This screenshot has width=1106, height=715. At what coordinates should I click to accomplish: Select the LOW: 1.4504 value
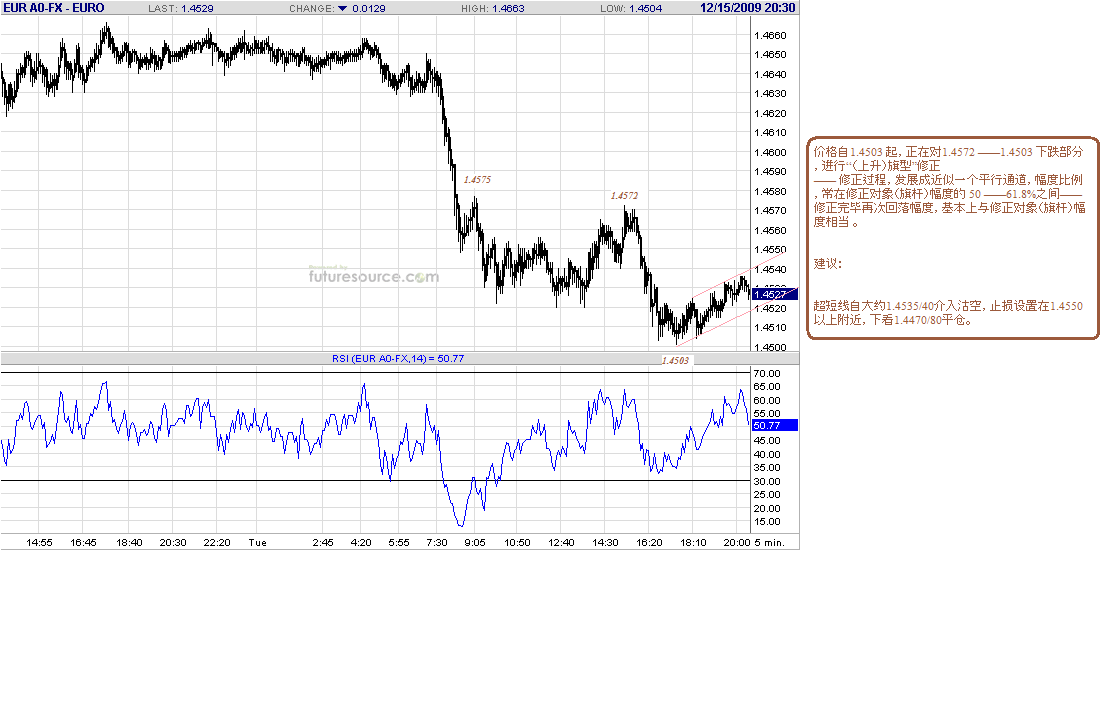point(631,8)
